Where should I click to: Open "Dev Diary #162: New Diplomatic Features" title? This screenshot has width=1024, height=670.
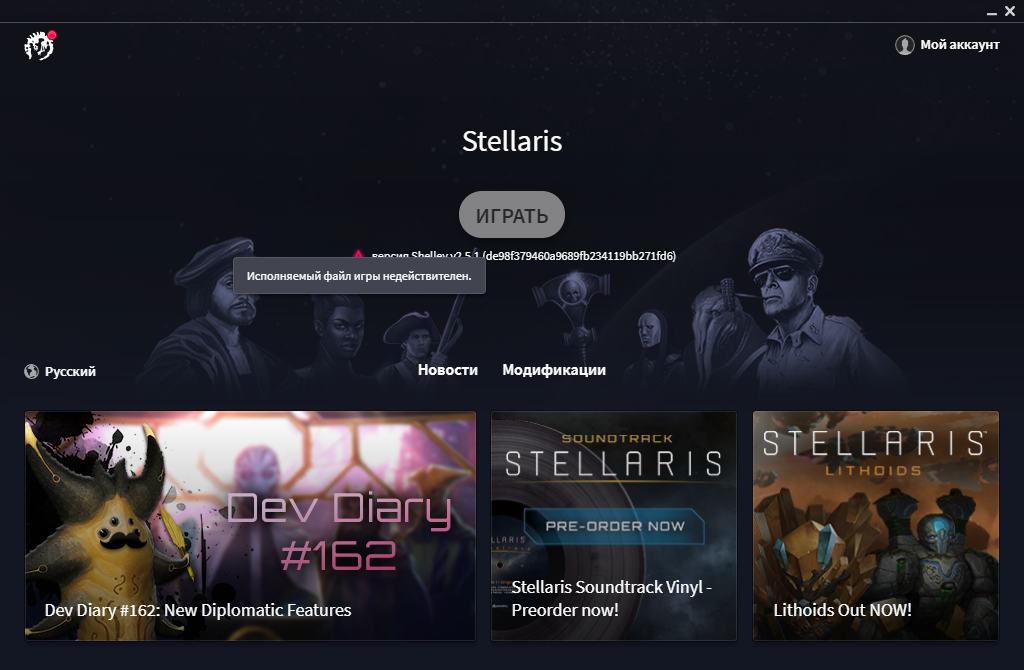(x=198, y=610)
